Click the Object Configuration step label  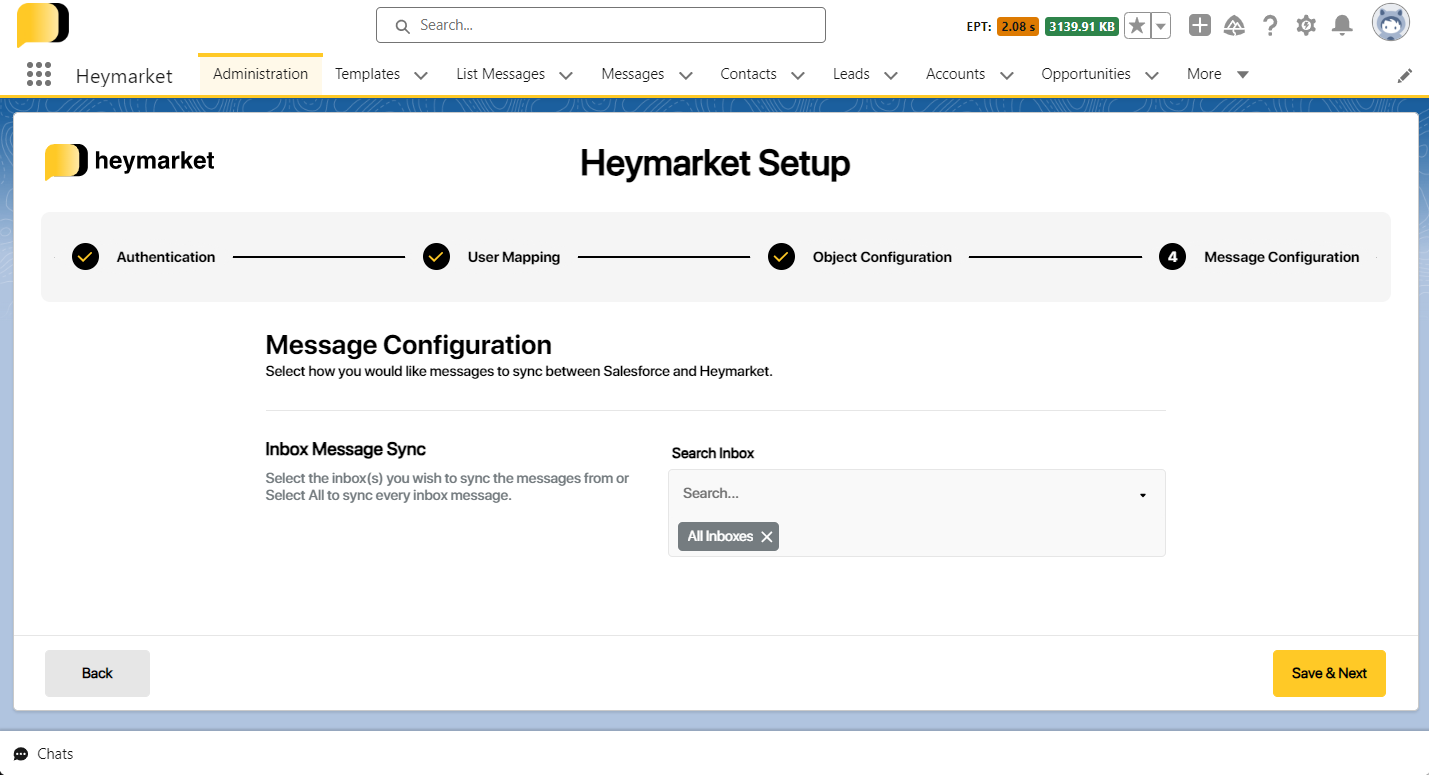(882, 257)
